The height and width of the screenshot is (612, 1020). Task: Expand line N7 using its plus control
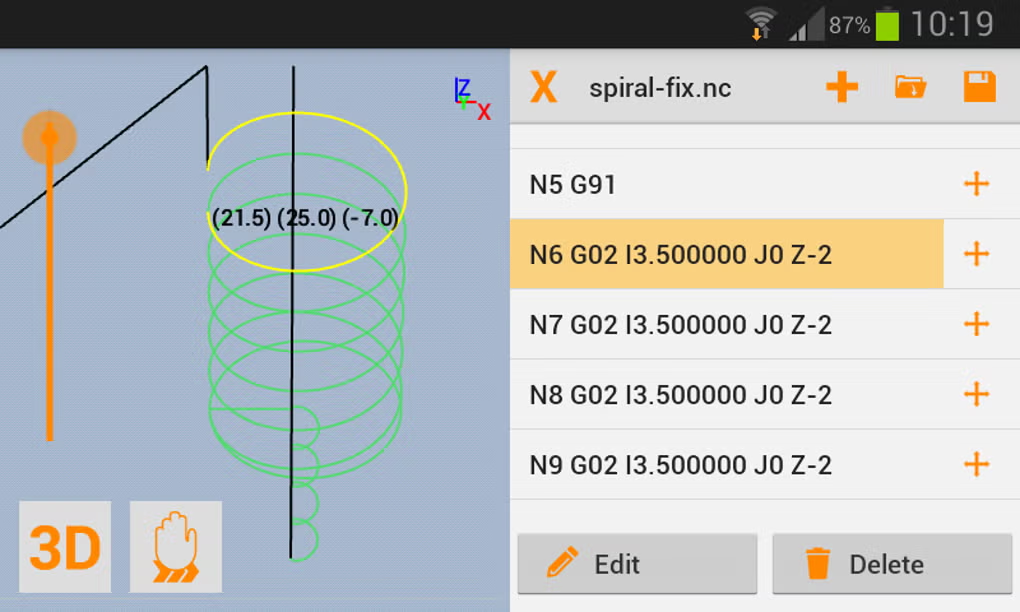975,324
